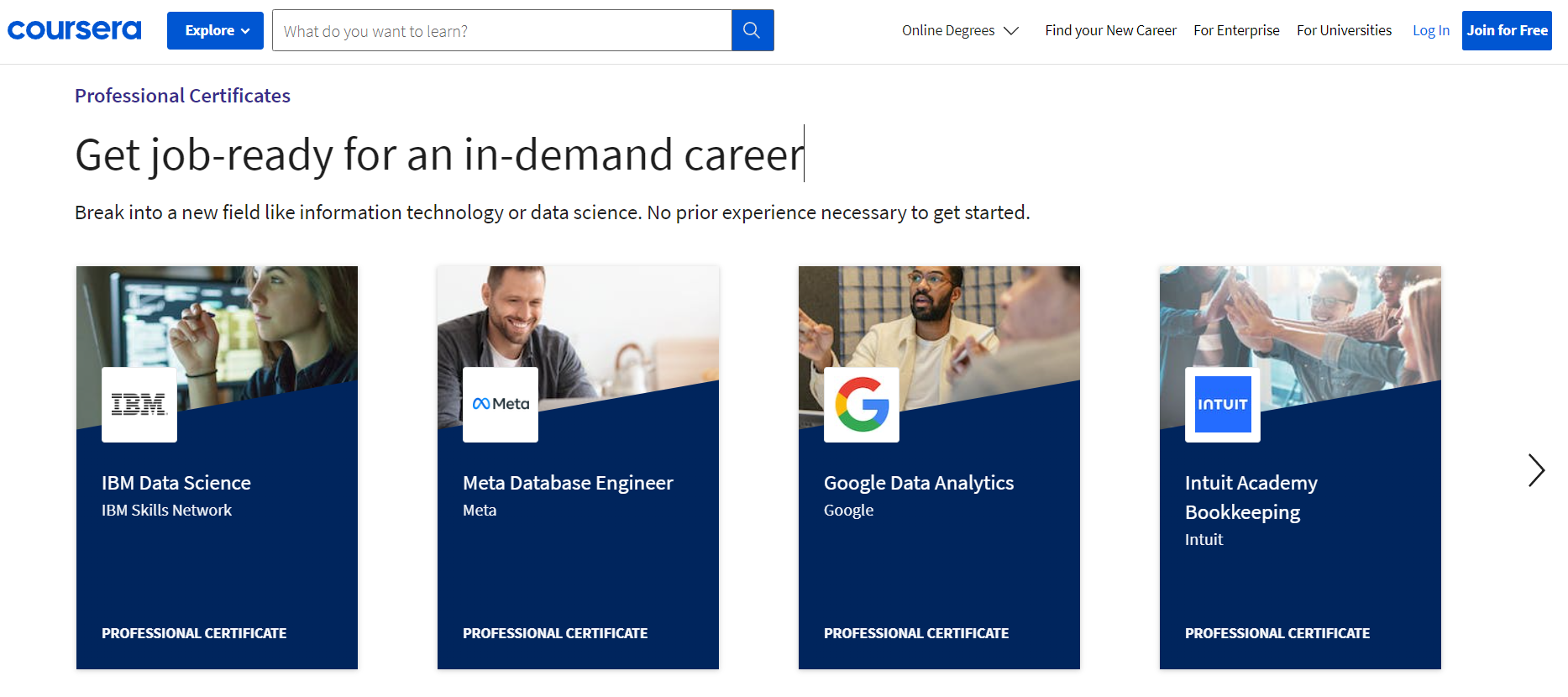Click the IBM logo badge

(139, 405)
